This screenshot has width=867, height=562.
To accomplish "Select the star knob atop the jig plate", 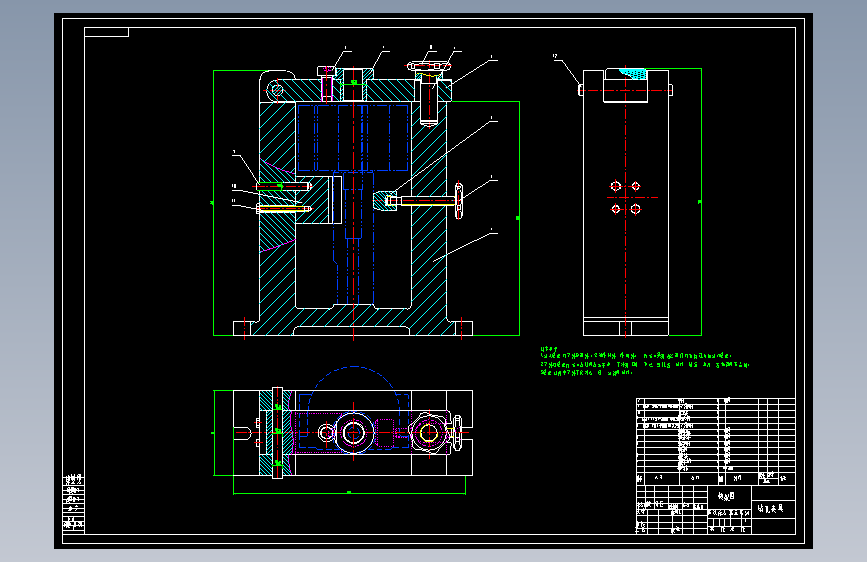I will pos(429,66).
